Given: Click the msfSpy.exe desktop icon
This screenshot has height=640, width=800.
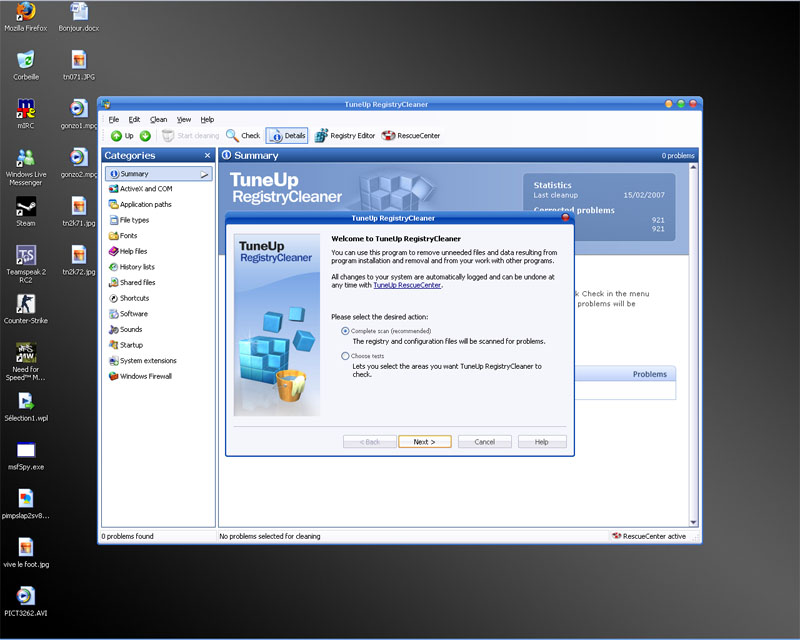Looking at the screenshot, I should pyautogui.click(x=26, y=455).
